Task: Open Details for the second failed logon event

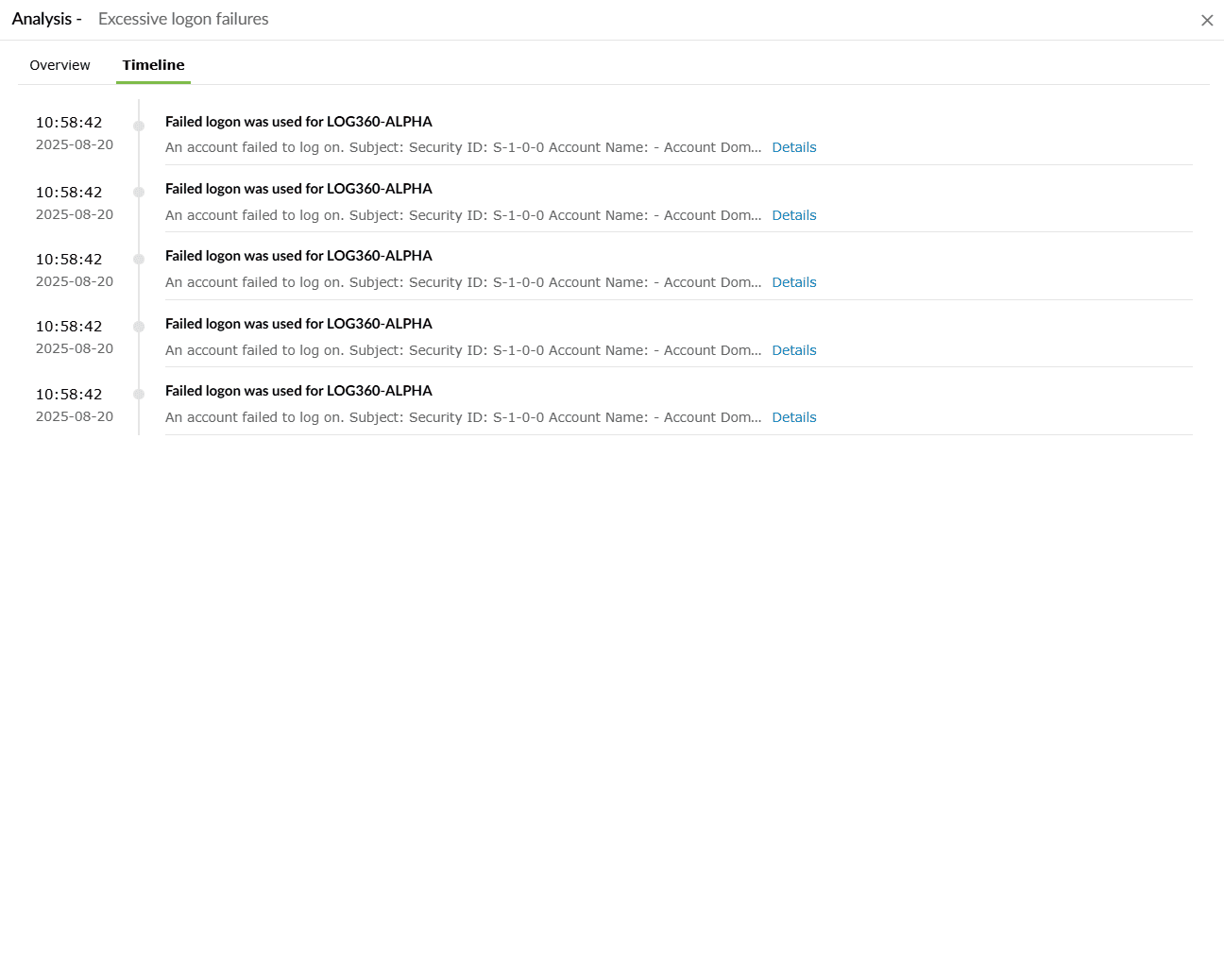Action: [x=793, y=215]
